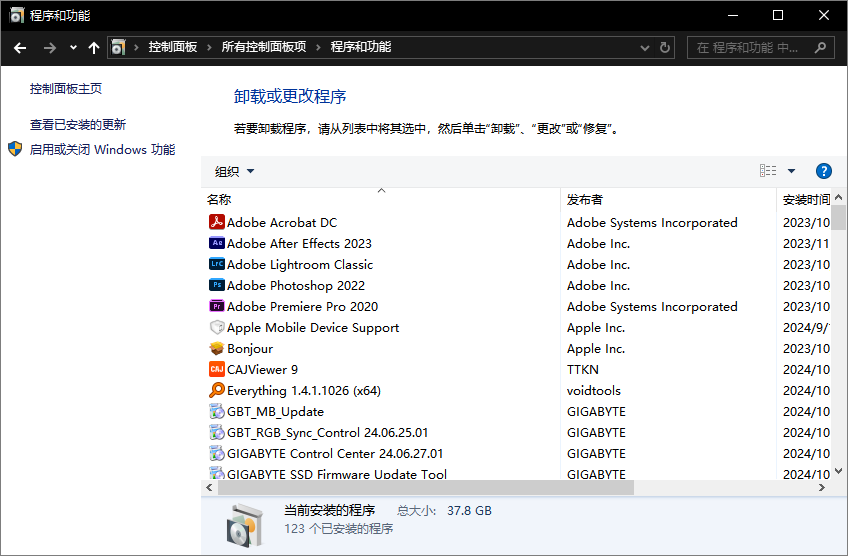This screenshot has height=556, width=848.
Task: Click vertical scrollbar down arrow
Action: pos(838,471)
